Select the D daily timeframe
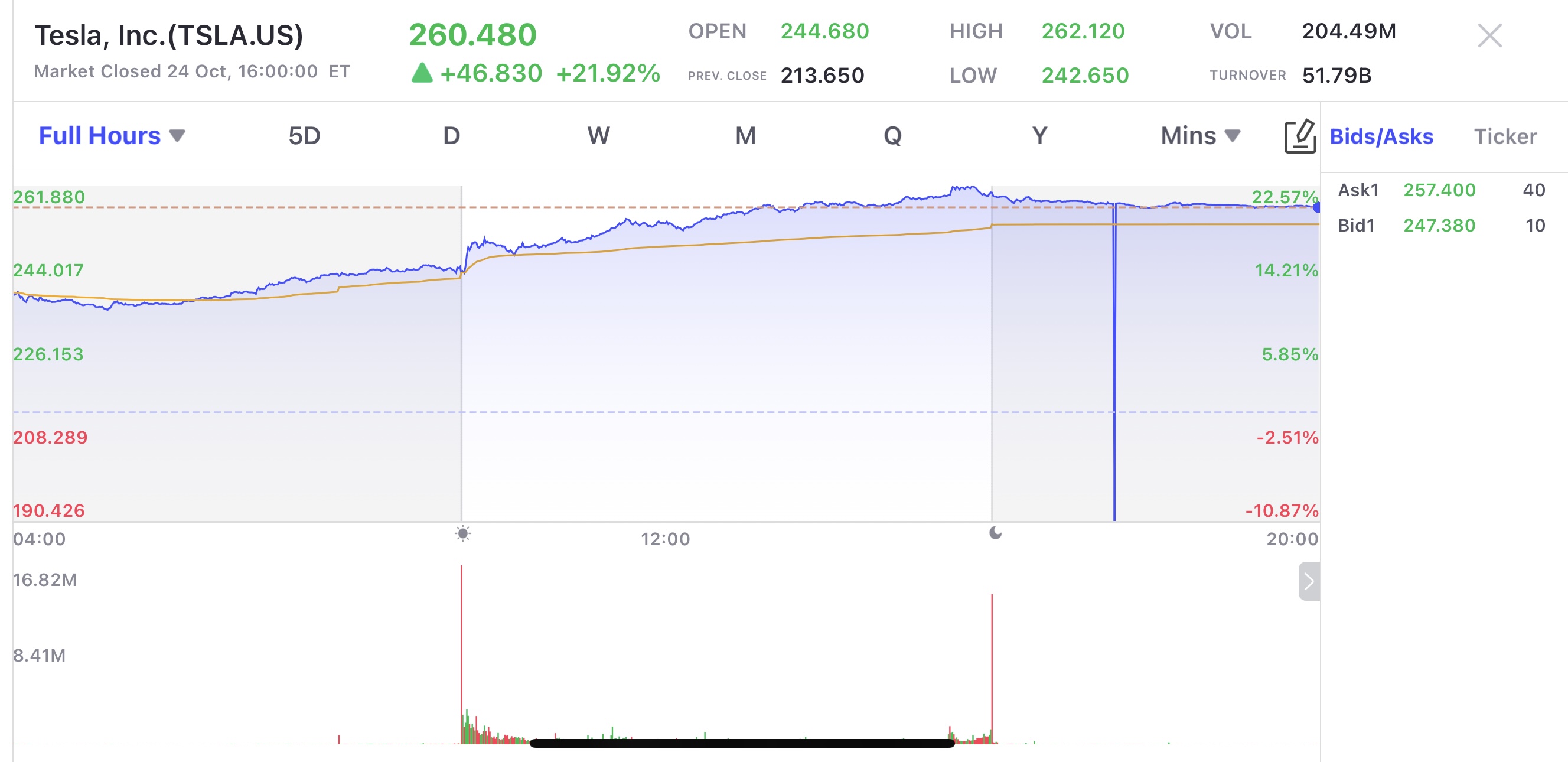The image size is (1568, 762). point(451,136)
